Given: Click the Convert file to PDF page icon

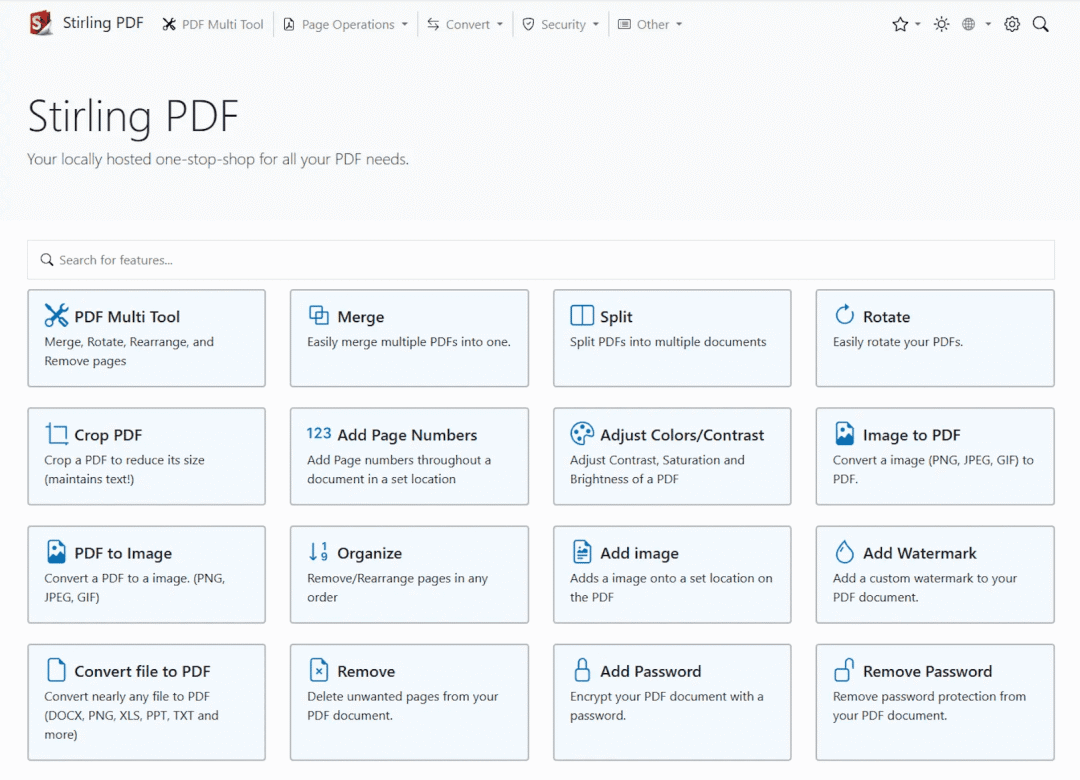Looking at the screenshot, I should point(56,670).
